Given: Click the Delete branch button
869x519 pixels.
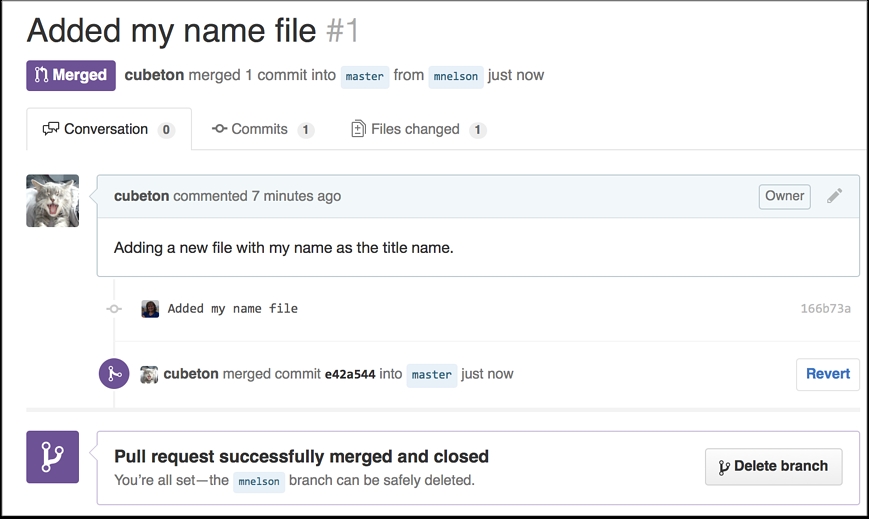Looking at the screenshot, I should pos(774,466).
